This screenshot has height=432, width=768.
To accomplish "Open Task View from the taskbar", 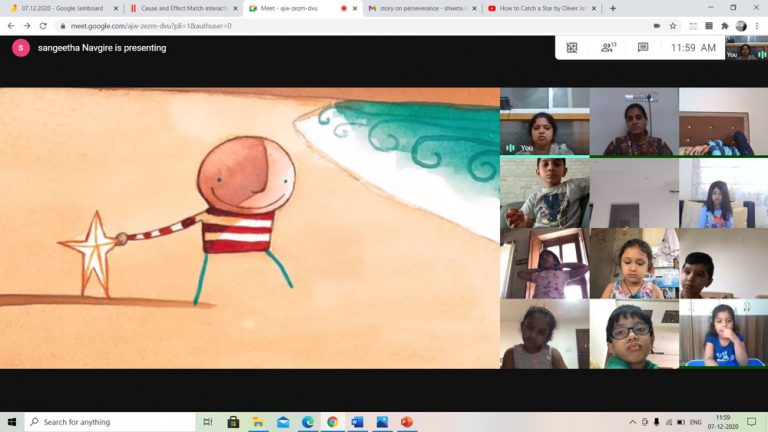I will (x=208, y=422).
